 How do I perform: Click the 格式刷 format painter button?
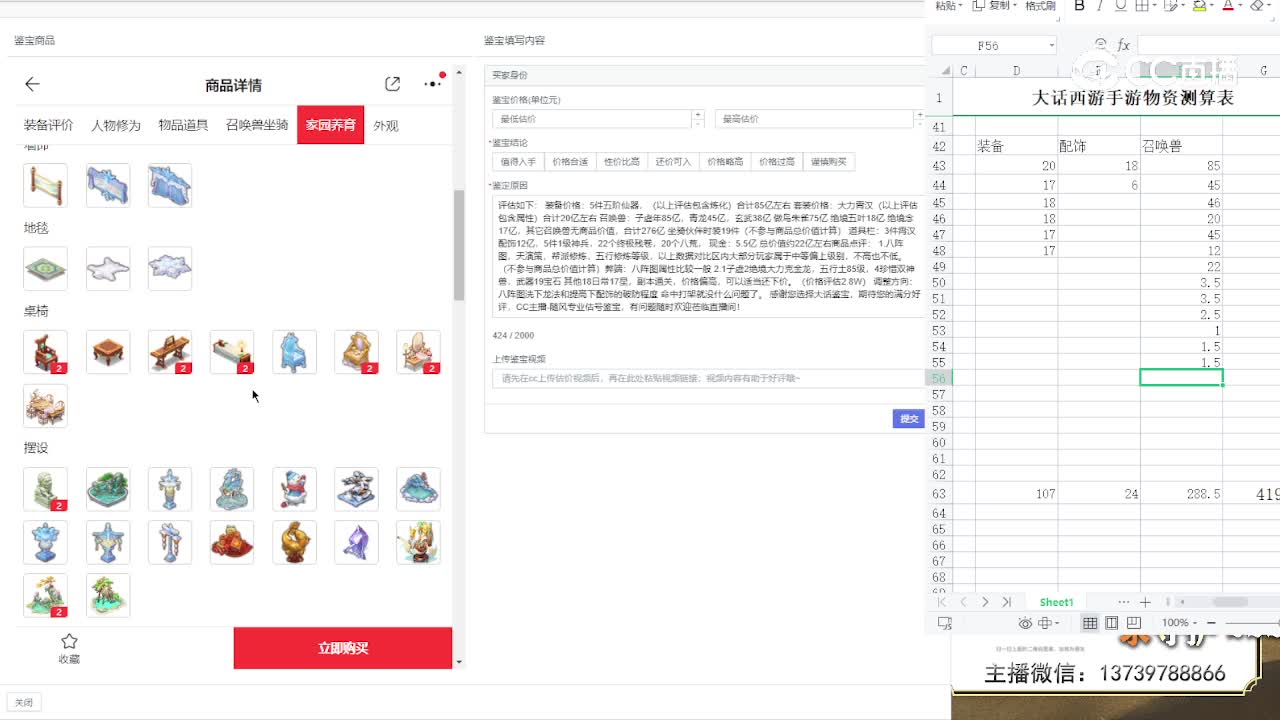pos(1040,5)
